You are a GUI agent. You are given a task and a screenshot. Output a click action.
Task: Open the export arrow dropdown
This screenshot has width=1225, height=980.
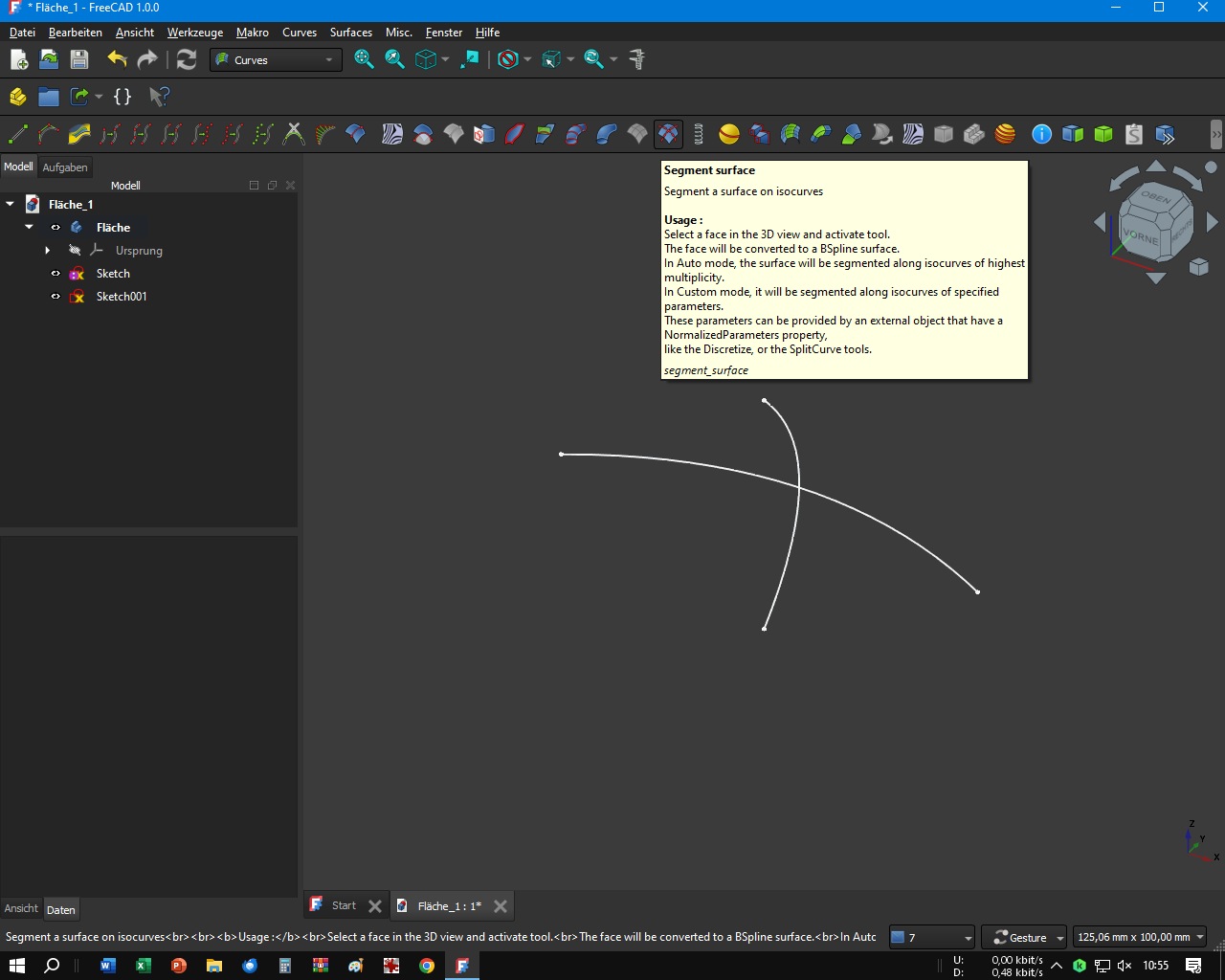tap(99, 97)
